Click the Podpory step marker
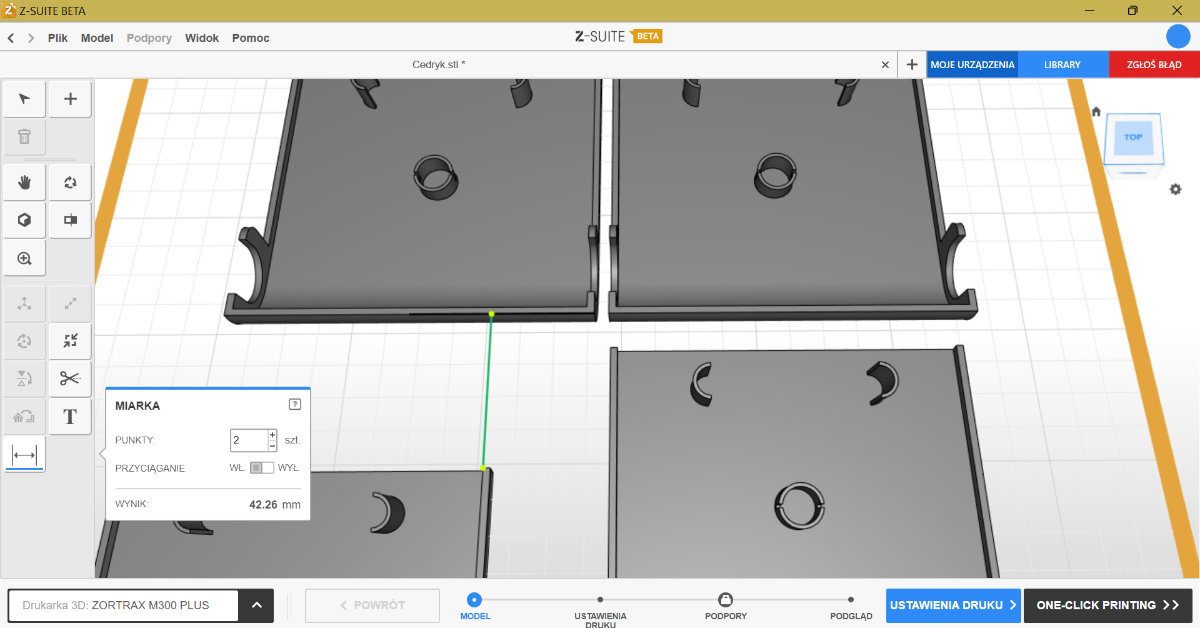 tap(725, 600)
